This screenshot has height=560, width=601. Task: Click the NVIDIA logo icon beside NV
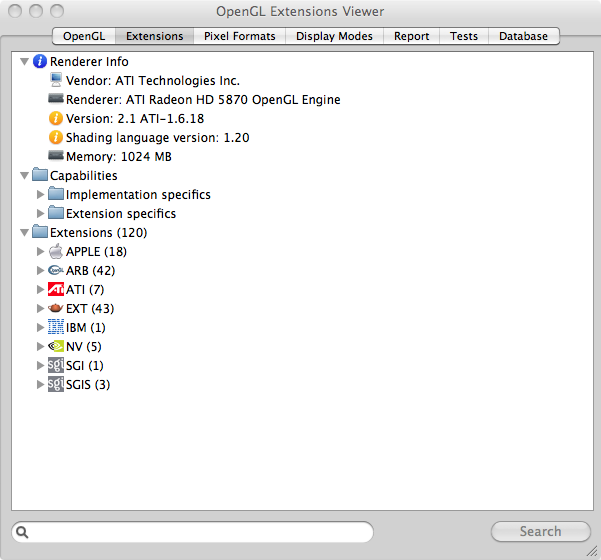click(56, 346)
